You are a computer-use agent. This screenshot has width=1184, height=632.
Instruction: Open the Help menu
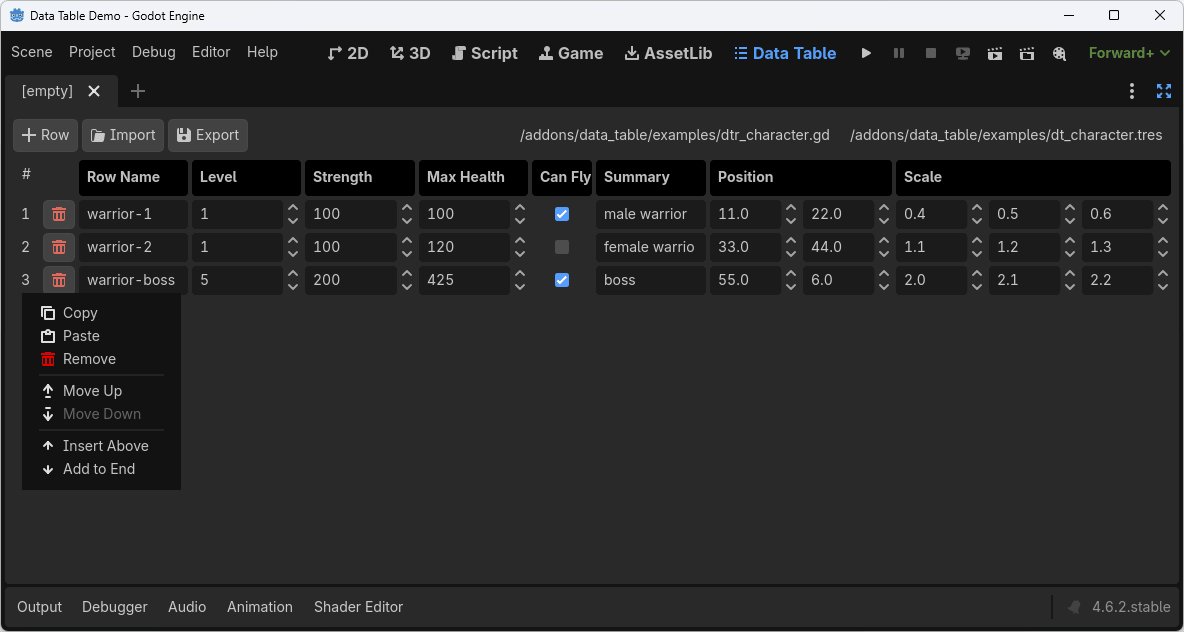click(x=262, y=52)
